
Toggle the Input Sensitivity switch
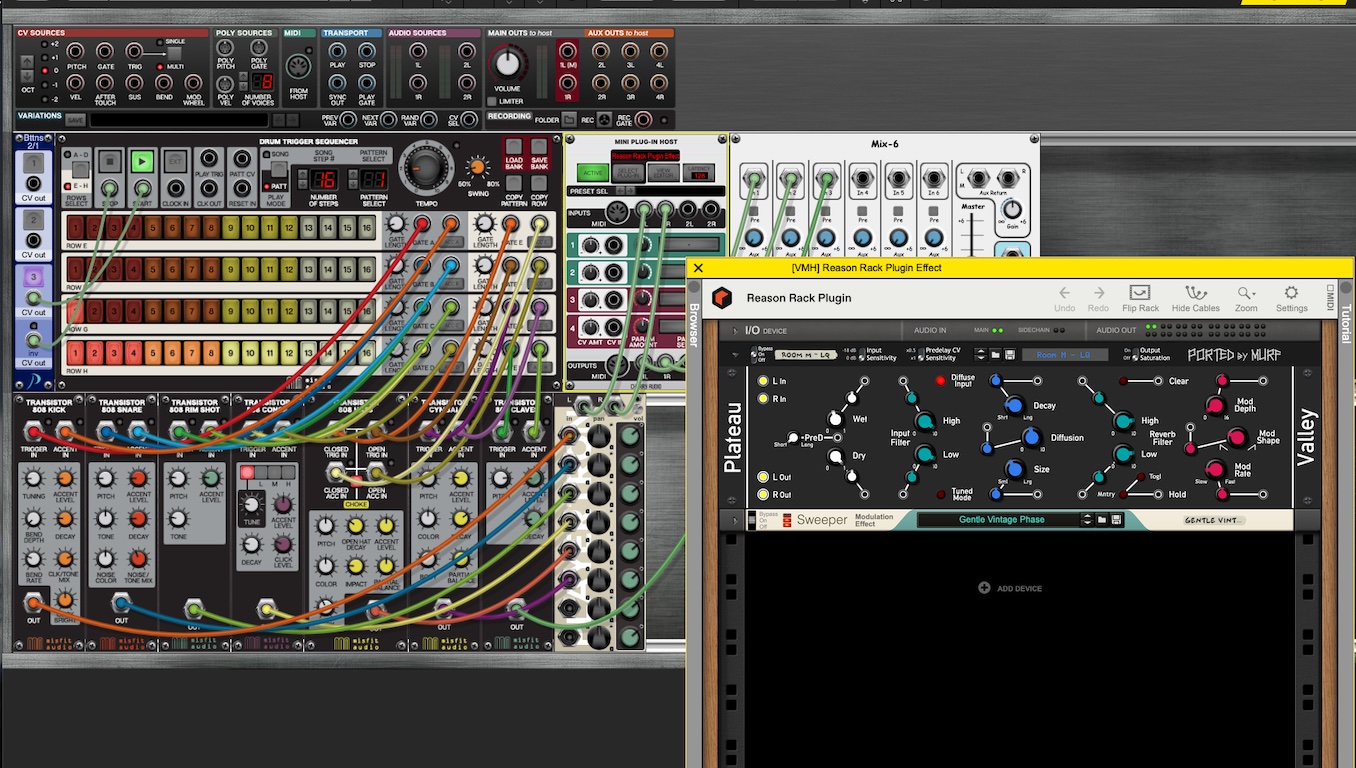click(x=862, y=354)
